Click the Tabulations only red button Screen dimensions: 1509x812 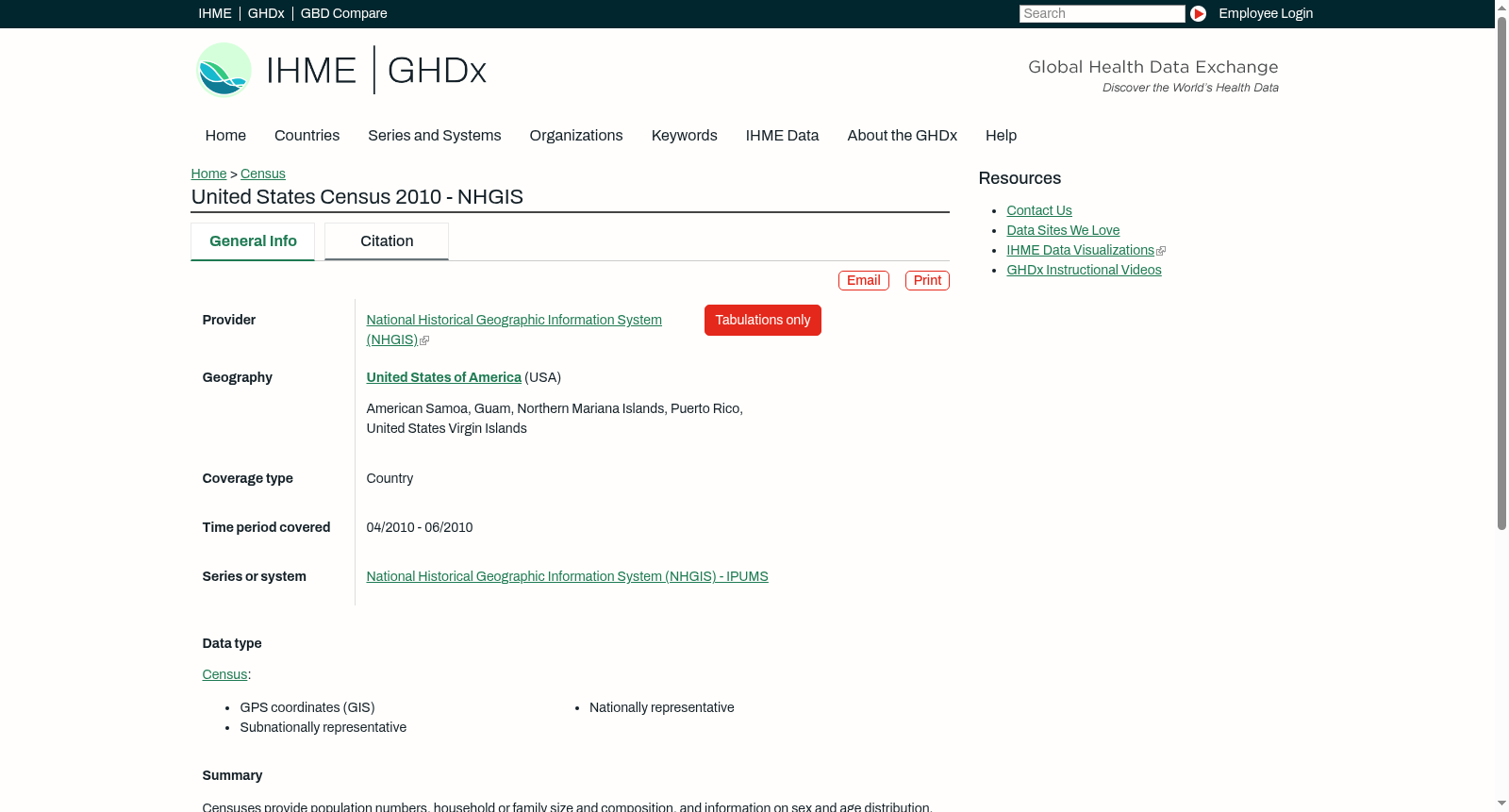[763, 320]
